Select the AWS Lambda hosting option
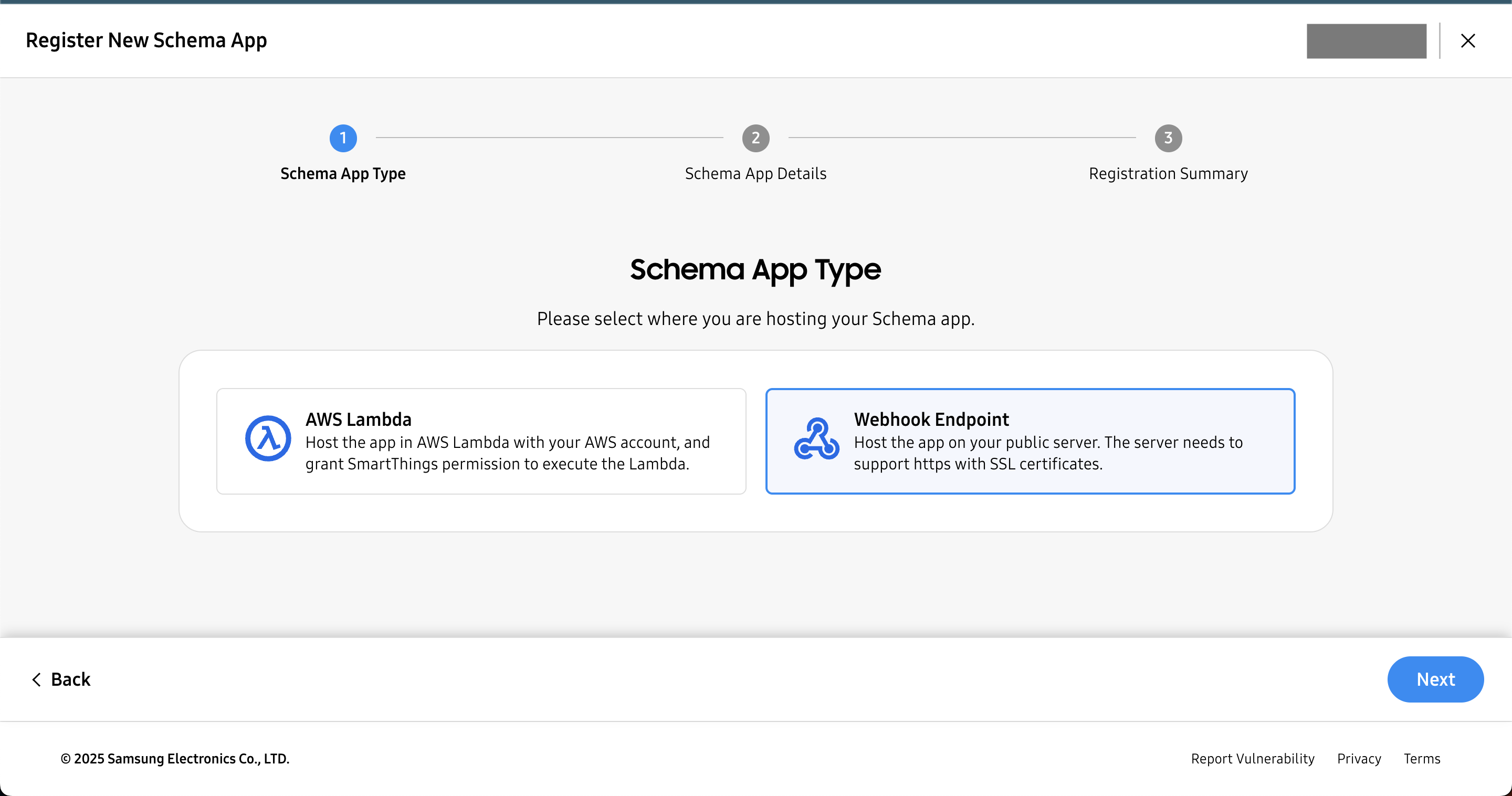The image size is (1512, 796). click(481, 441)
